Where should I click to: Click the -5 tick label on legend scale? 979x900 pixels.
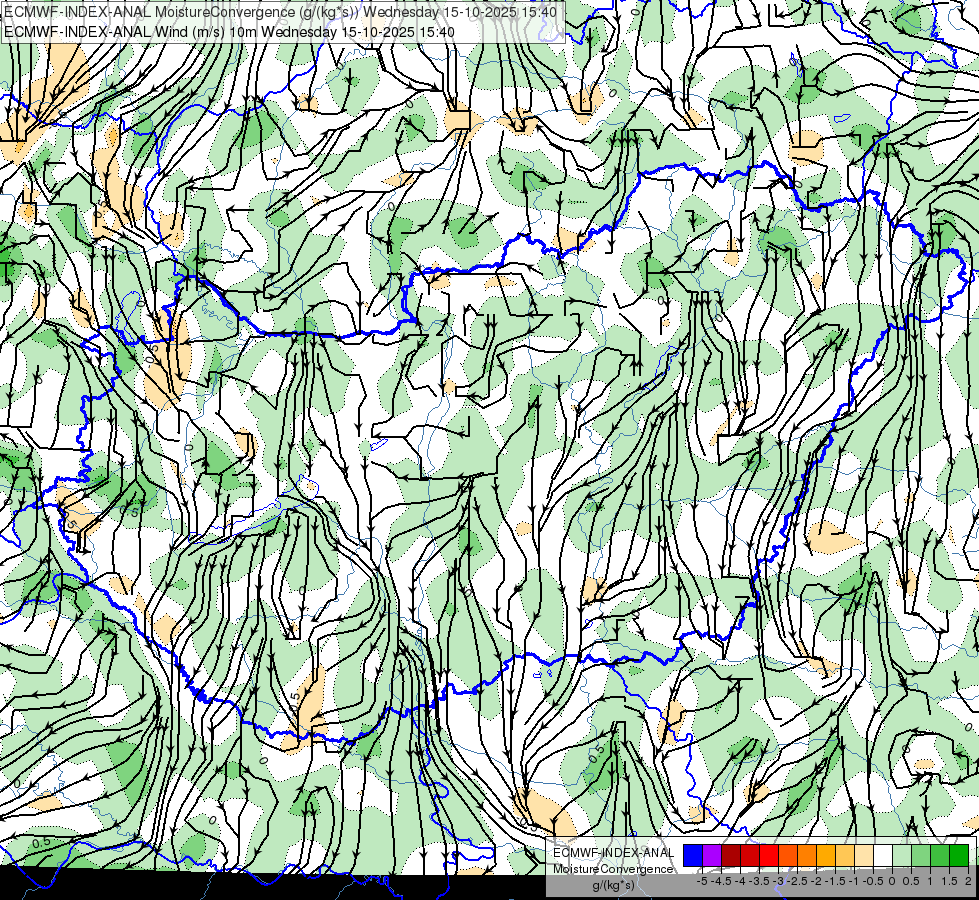(x=702, y=881)
